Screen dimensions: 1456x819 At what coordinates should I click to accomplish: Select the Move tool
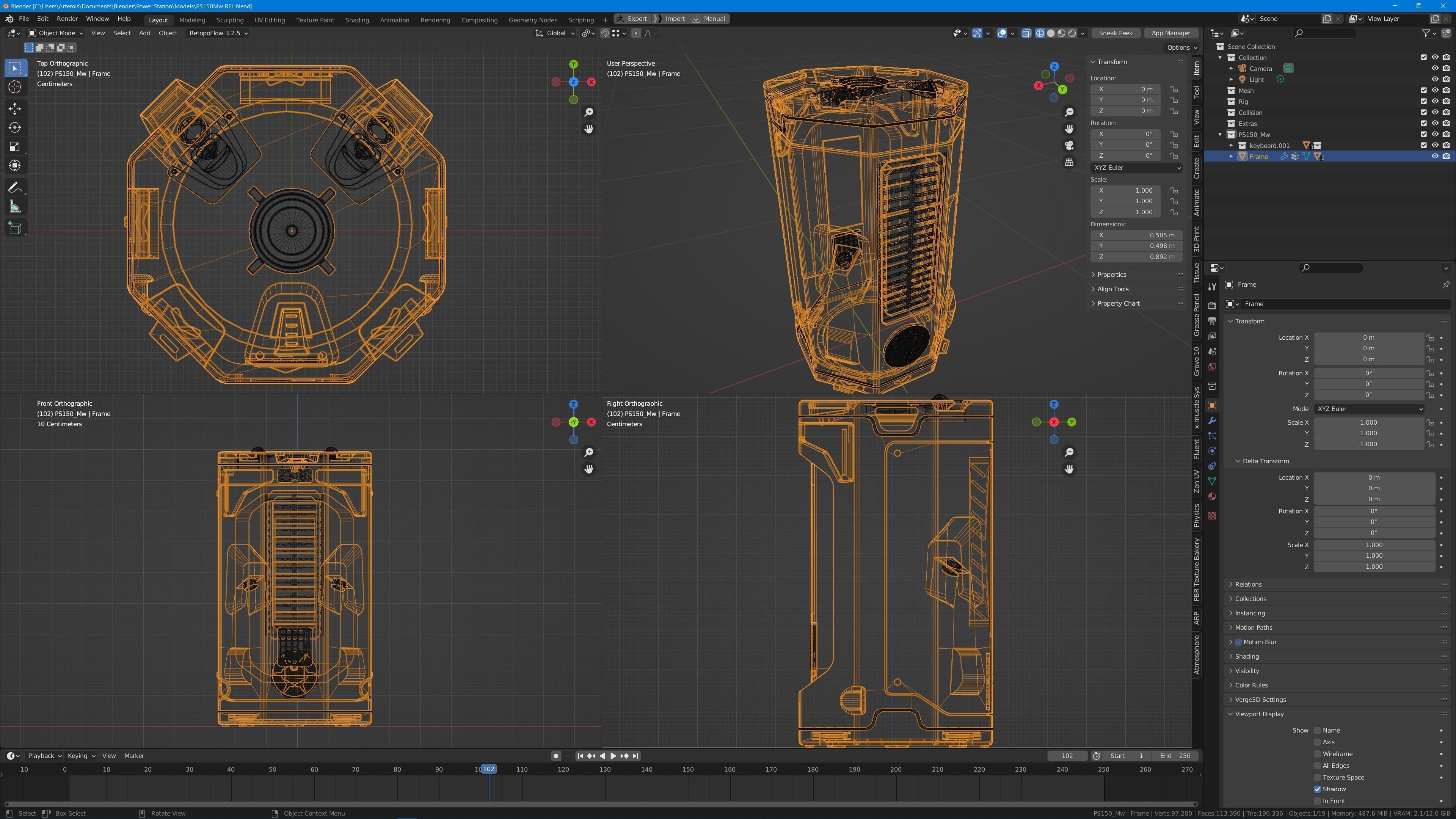[15, 108]
